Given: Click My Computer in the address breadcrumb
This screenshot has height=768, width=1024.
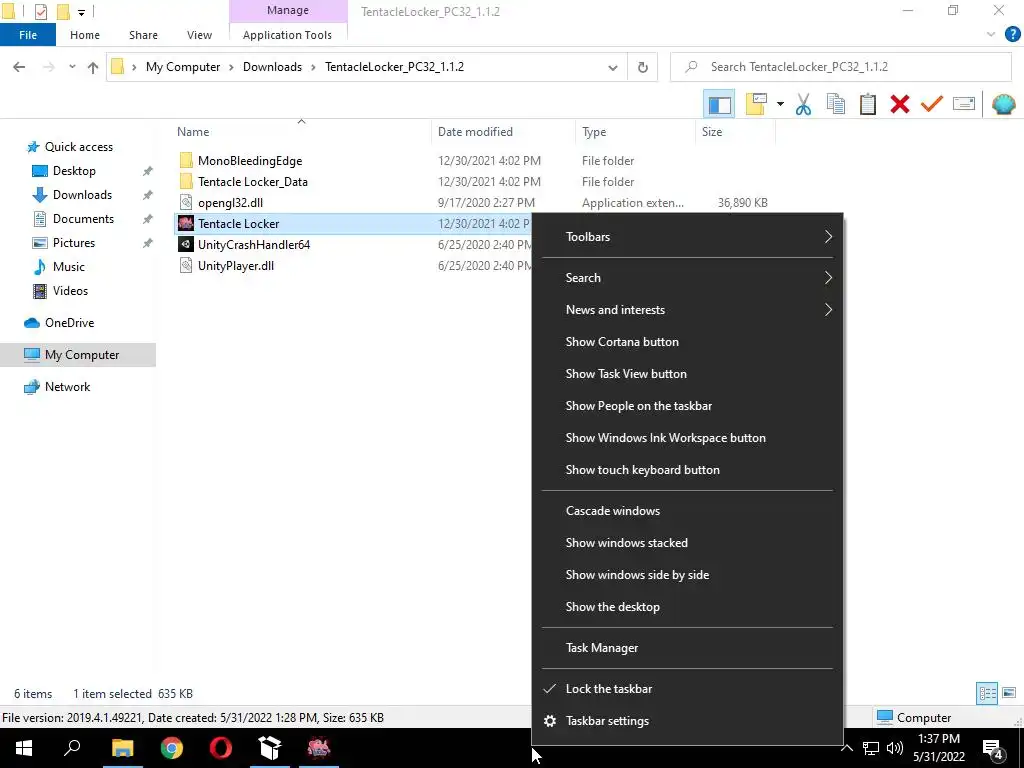Looking at the screenshot, I should [x=183, y=67].
